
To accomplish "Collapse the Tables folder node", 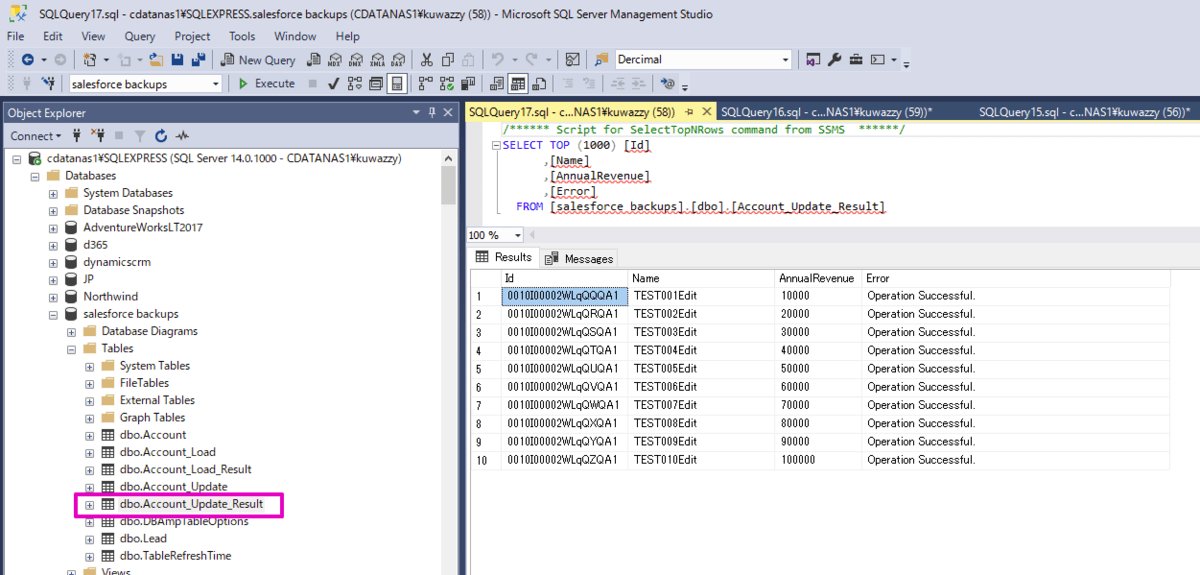I will pyautogui.click(x=71, y=349).
